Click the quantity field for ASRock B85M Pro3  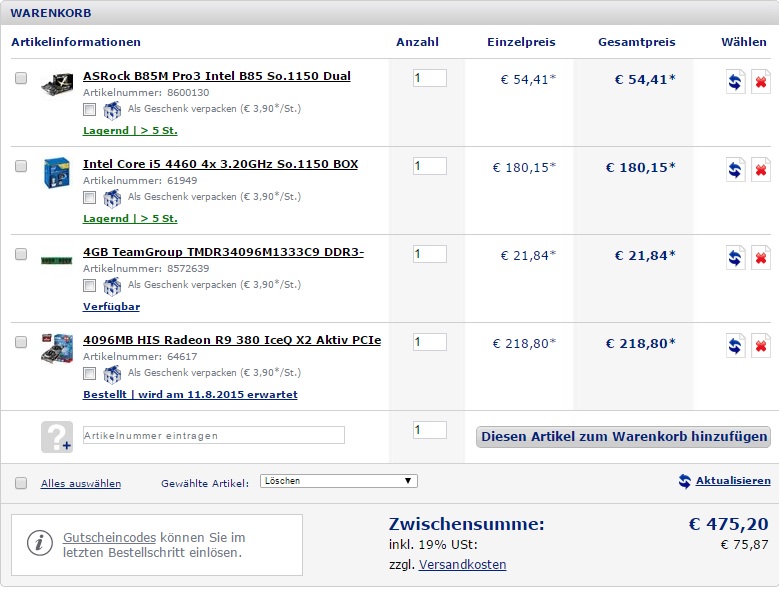click(x=430, y=78)
